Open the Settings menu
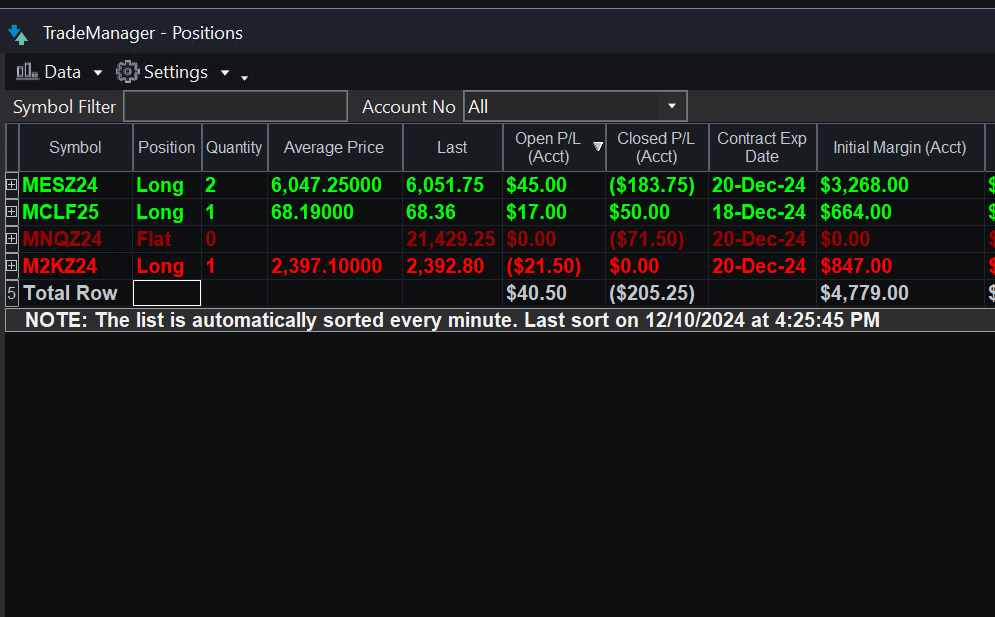The image size is (995, 617). coord(175,71)
